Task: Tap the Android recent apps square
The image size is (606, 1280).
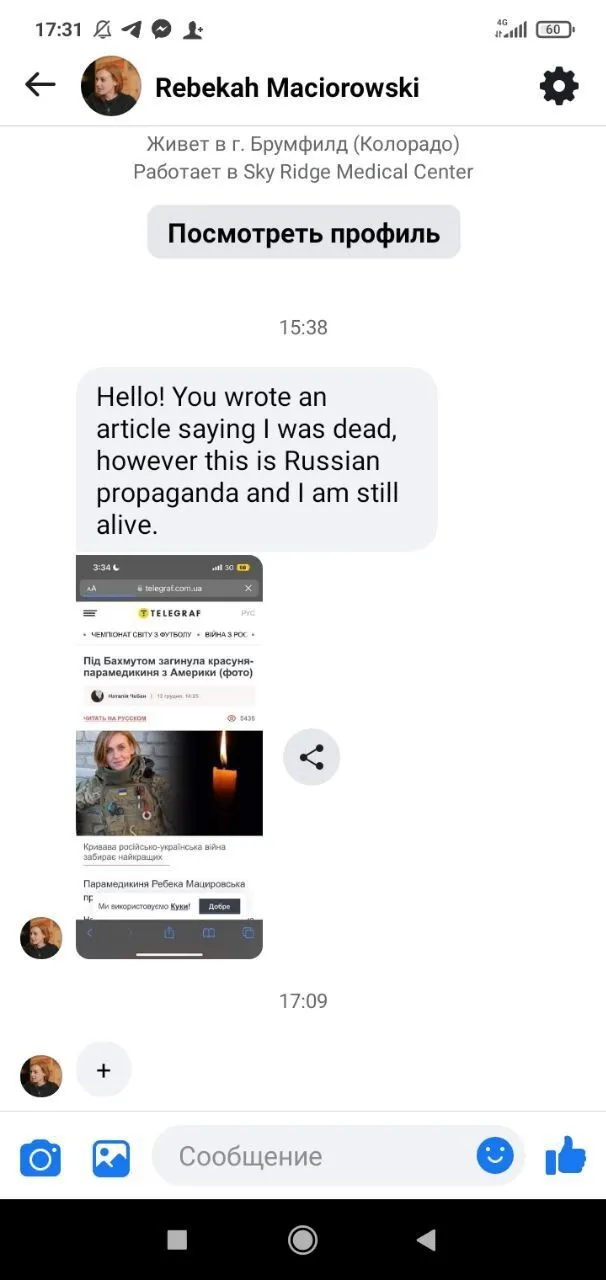Action: 177,1240
